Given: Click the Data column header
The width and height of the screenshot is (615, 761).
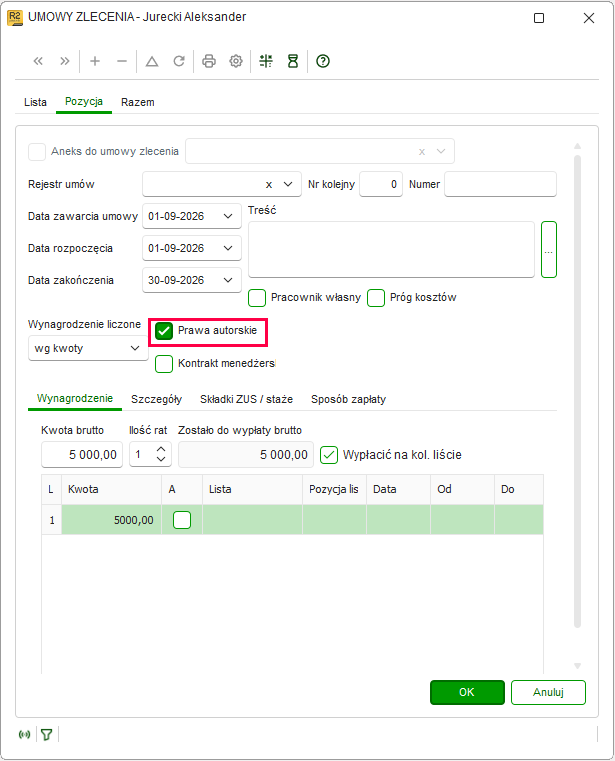Looking at the screenshot, I should (399, 489).
